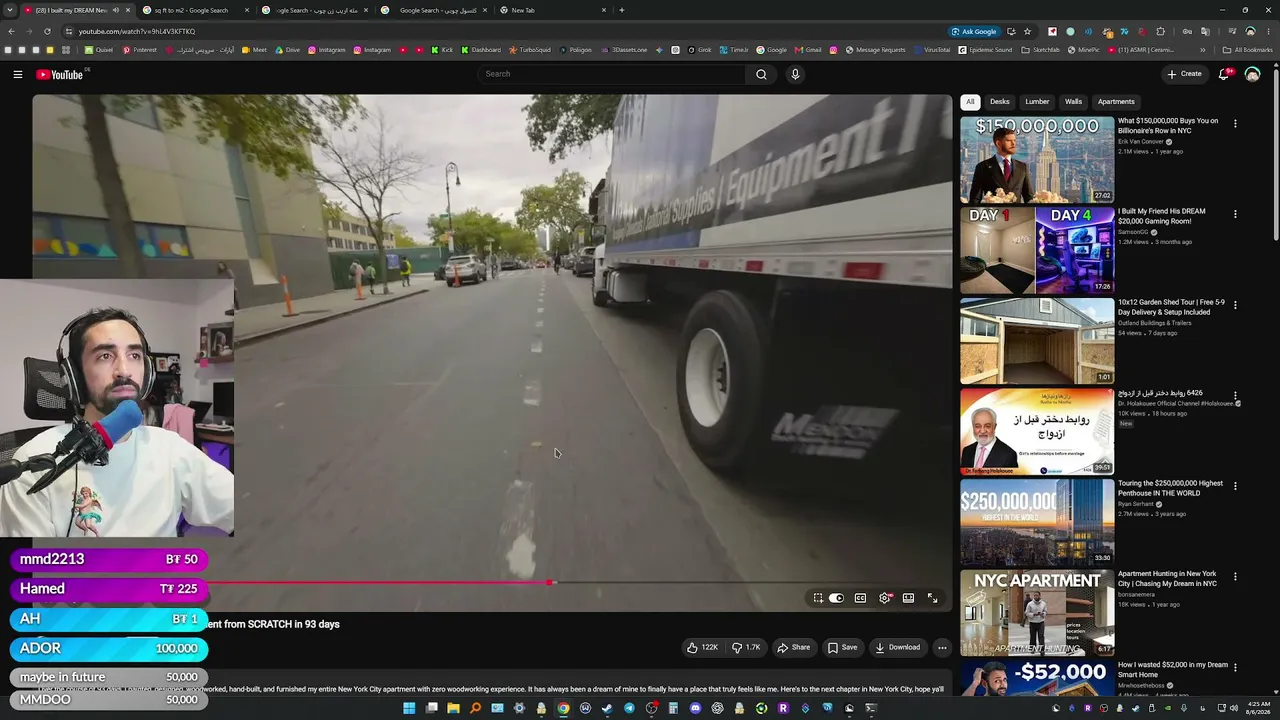Open options for the Garden Shed Tour video
Image resolution: width=1280 pixels, height=720 pixels.
[x=1235, y=306]
